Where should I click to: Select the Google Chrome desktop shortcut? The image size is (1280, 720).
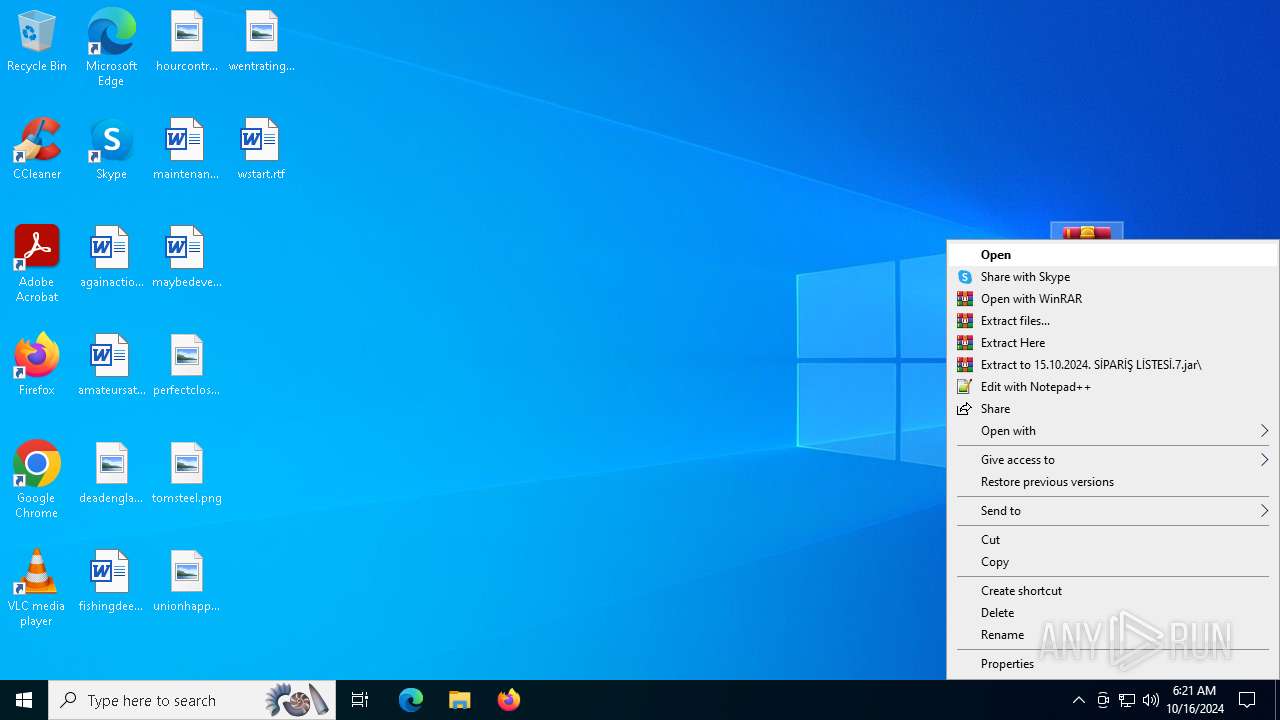(x=37, y=479)
